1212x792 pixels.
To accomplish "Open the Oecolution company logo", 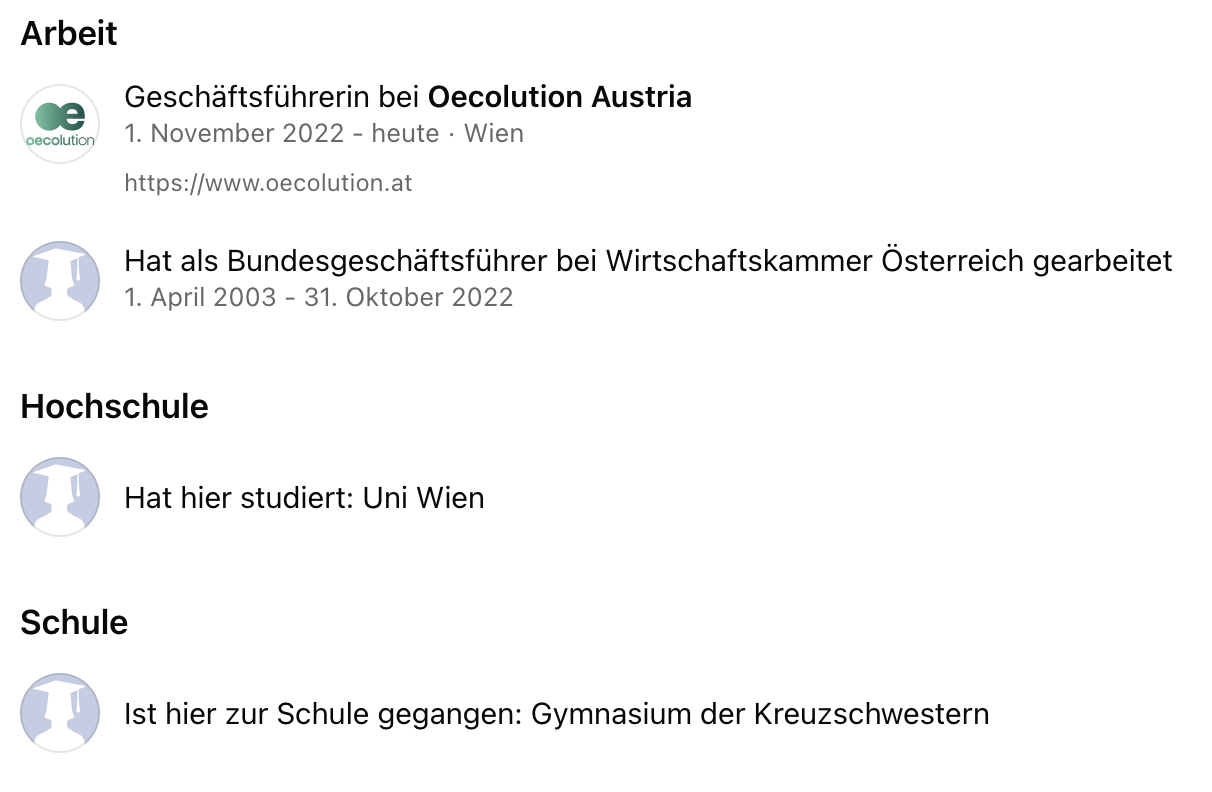I will [x=60, y=124].
